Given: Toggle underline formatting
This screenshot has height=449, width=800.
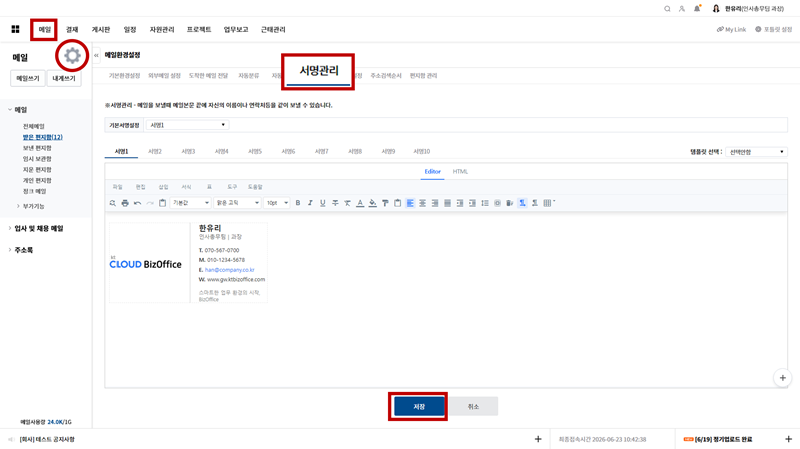Looking at the screenshot, I should 322,203.
